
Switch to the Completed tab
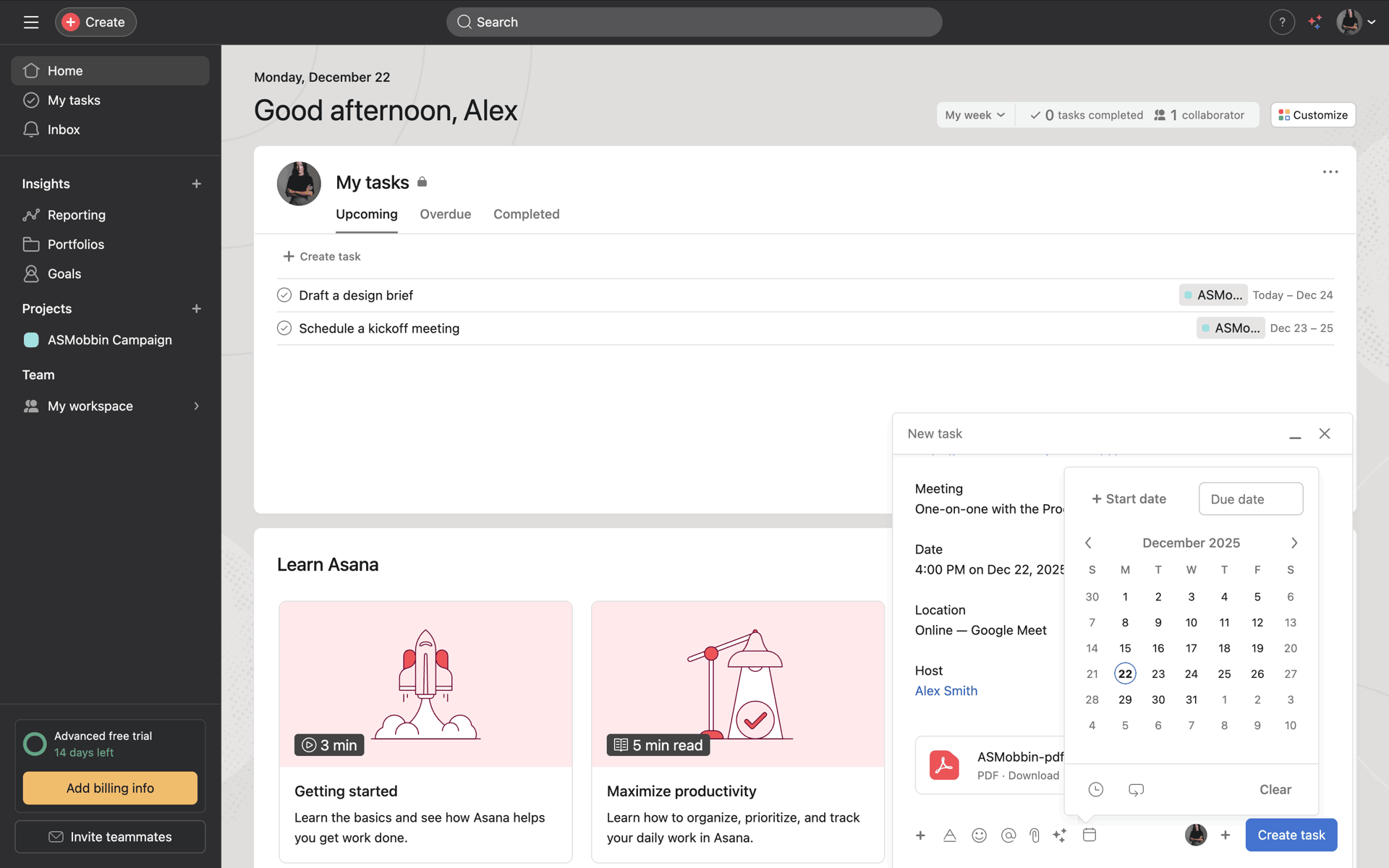(x=527, y=214)
